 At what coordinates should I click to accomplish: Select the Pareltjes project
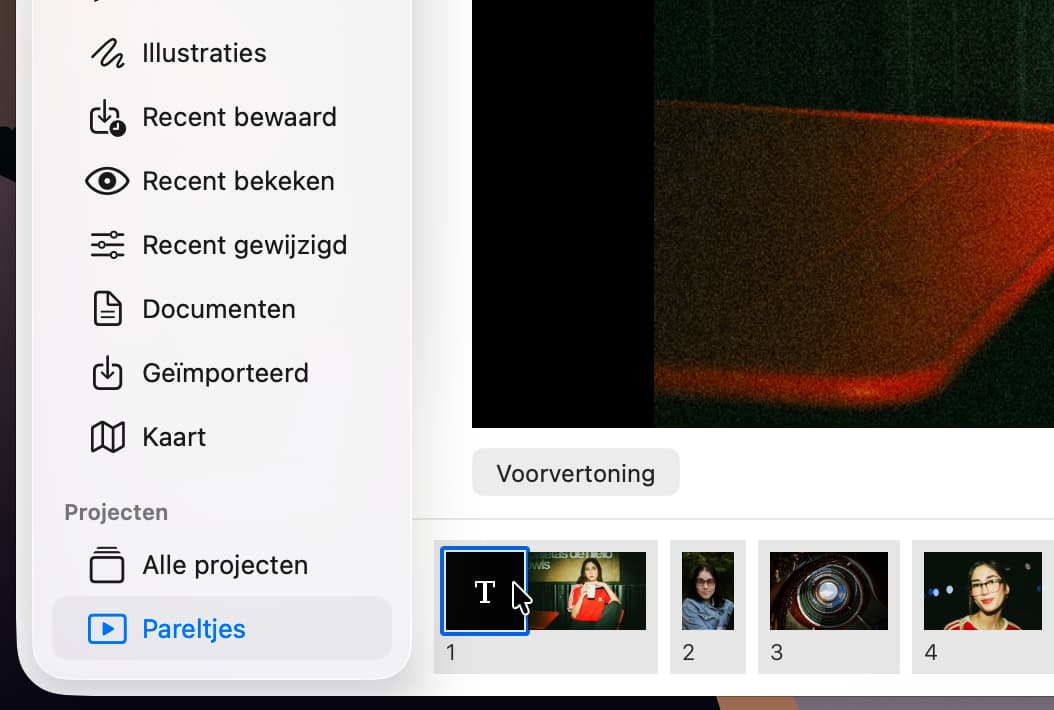[221, 629]
